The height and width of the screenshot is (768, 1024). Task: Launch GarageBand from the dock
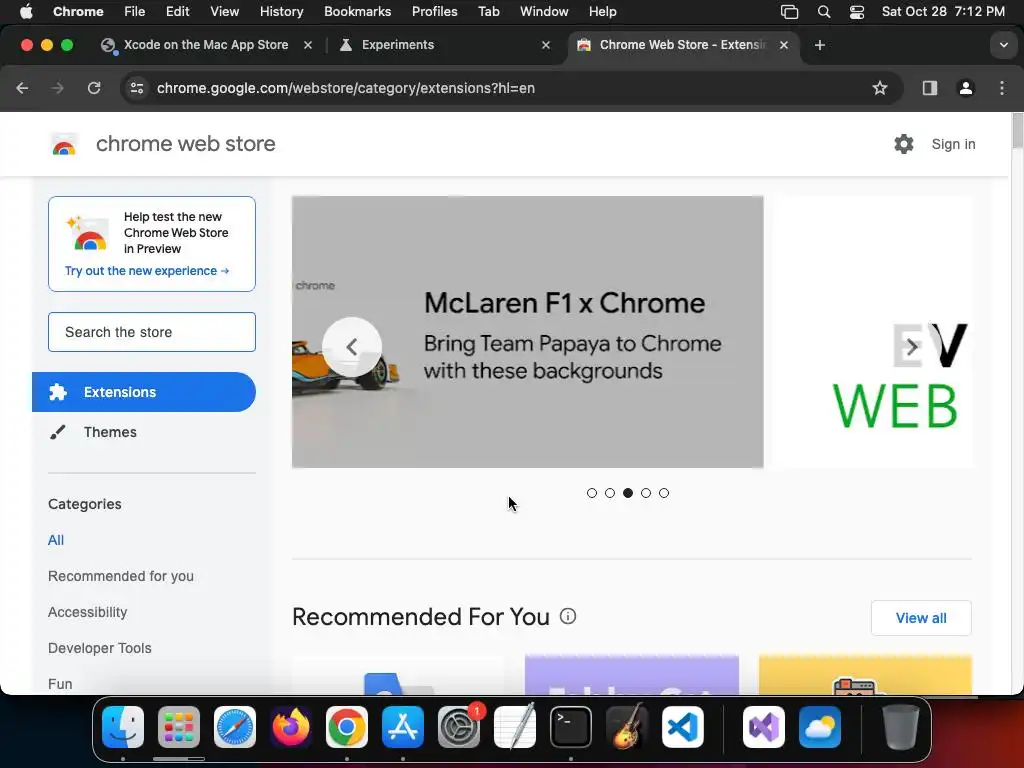(x=627, y=727)
